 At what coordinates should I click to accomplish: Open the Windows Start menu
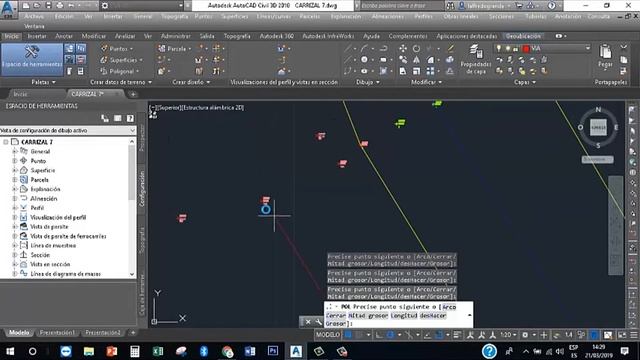tap(10, 351)
